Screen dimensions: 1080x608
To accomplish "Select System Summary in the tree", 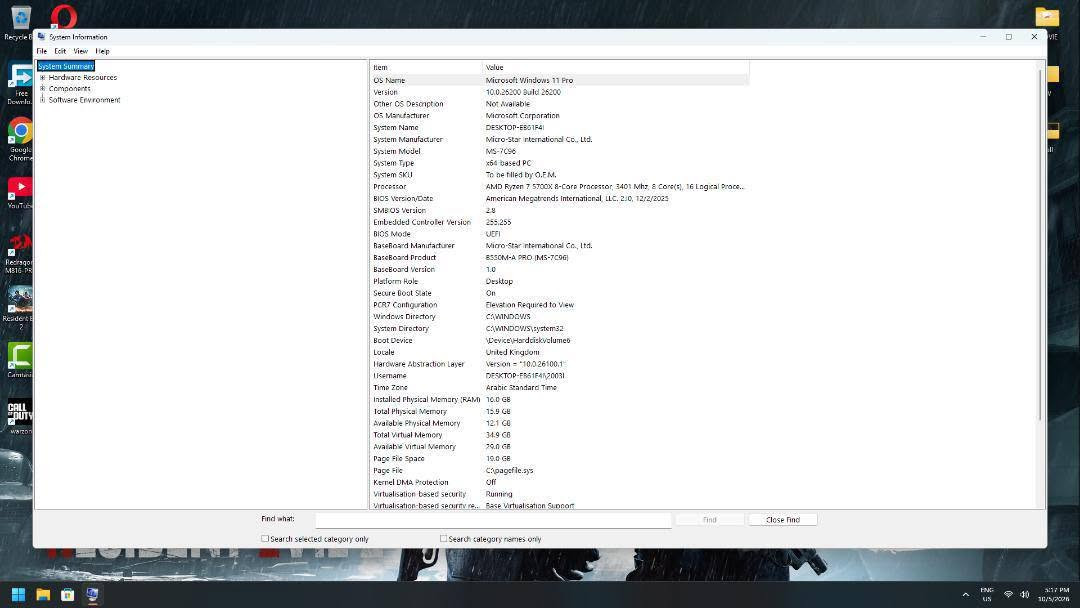I will 65,66.
